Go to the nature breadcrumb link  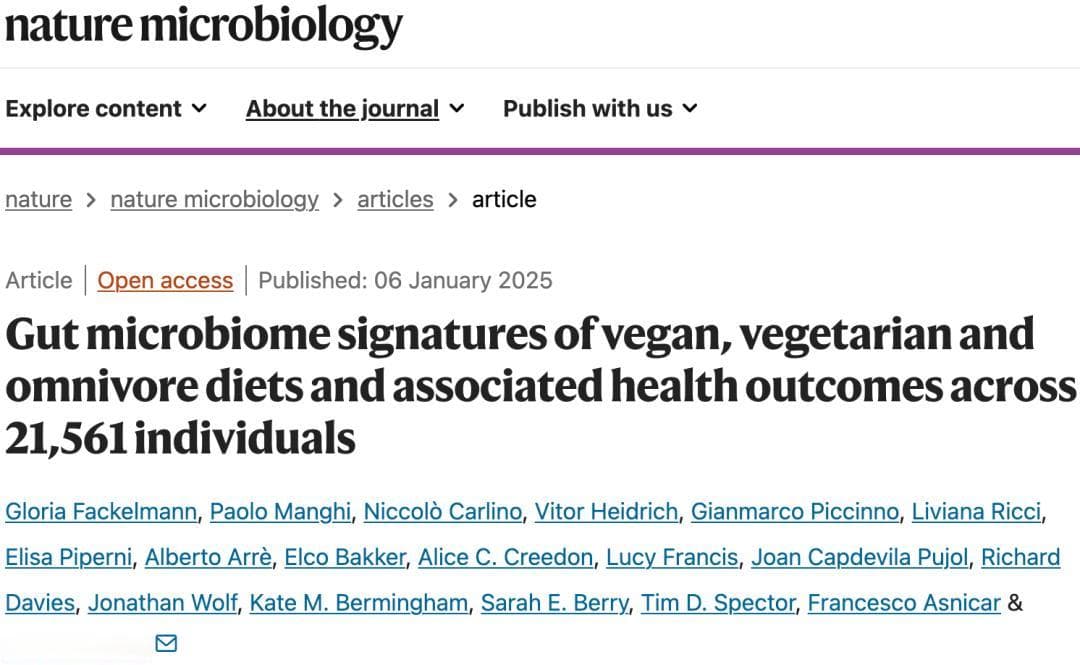(39, 199)
